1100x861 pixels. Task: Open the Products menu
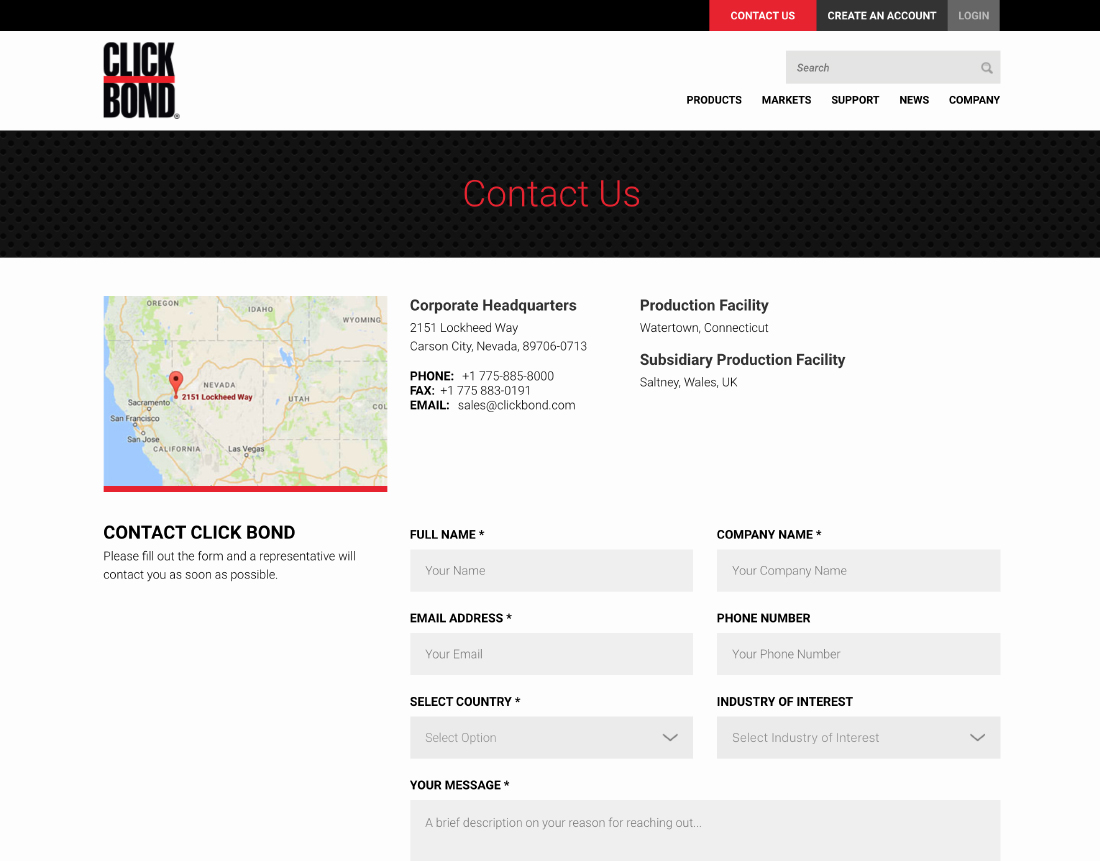pyautogui.click(x=713, y=100)
